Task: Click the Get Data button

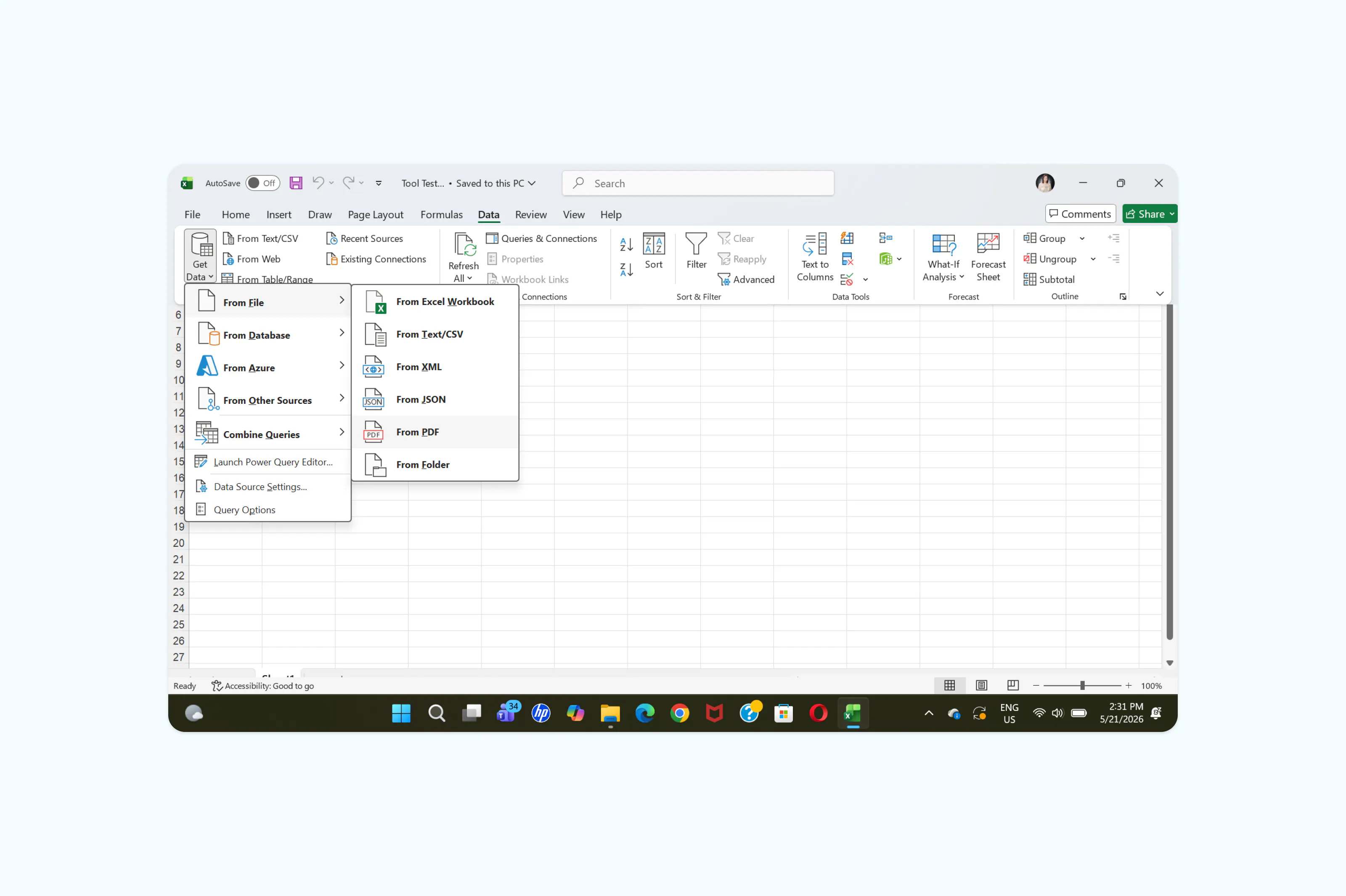Action: 200,257
